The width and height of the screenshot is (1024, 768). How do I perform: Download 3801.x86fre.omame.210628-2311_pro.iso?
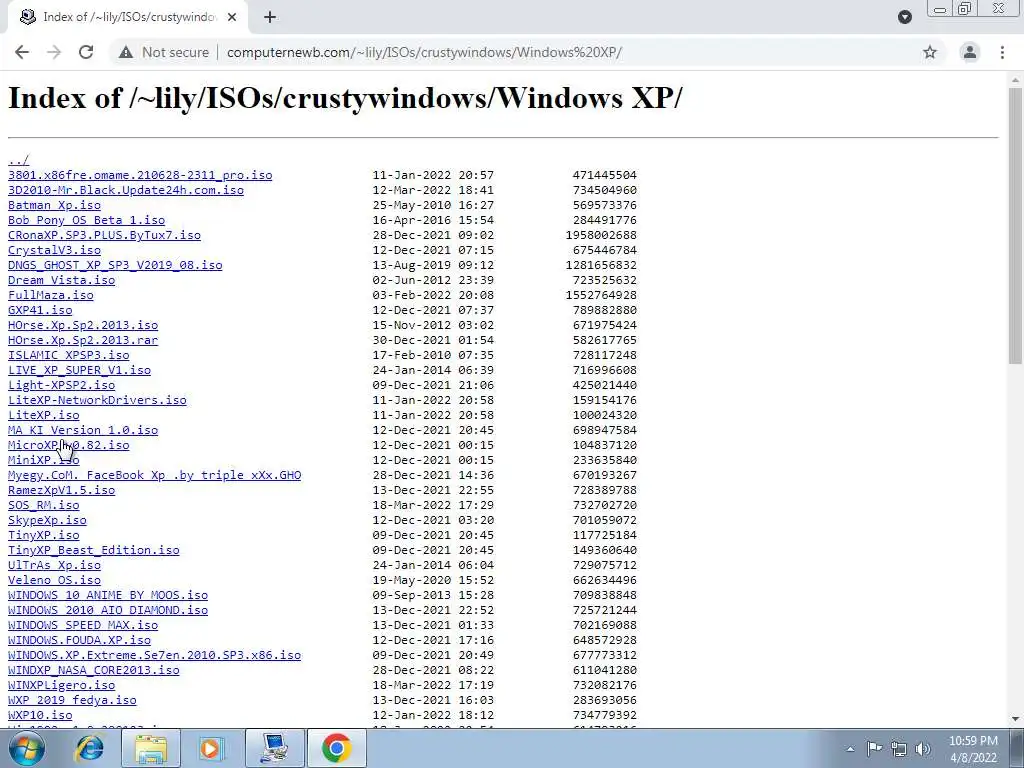point(140,175)
